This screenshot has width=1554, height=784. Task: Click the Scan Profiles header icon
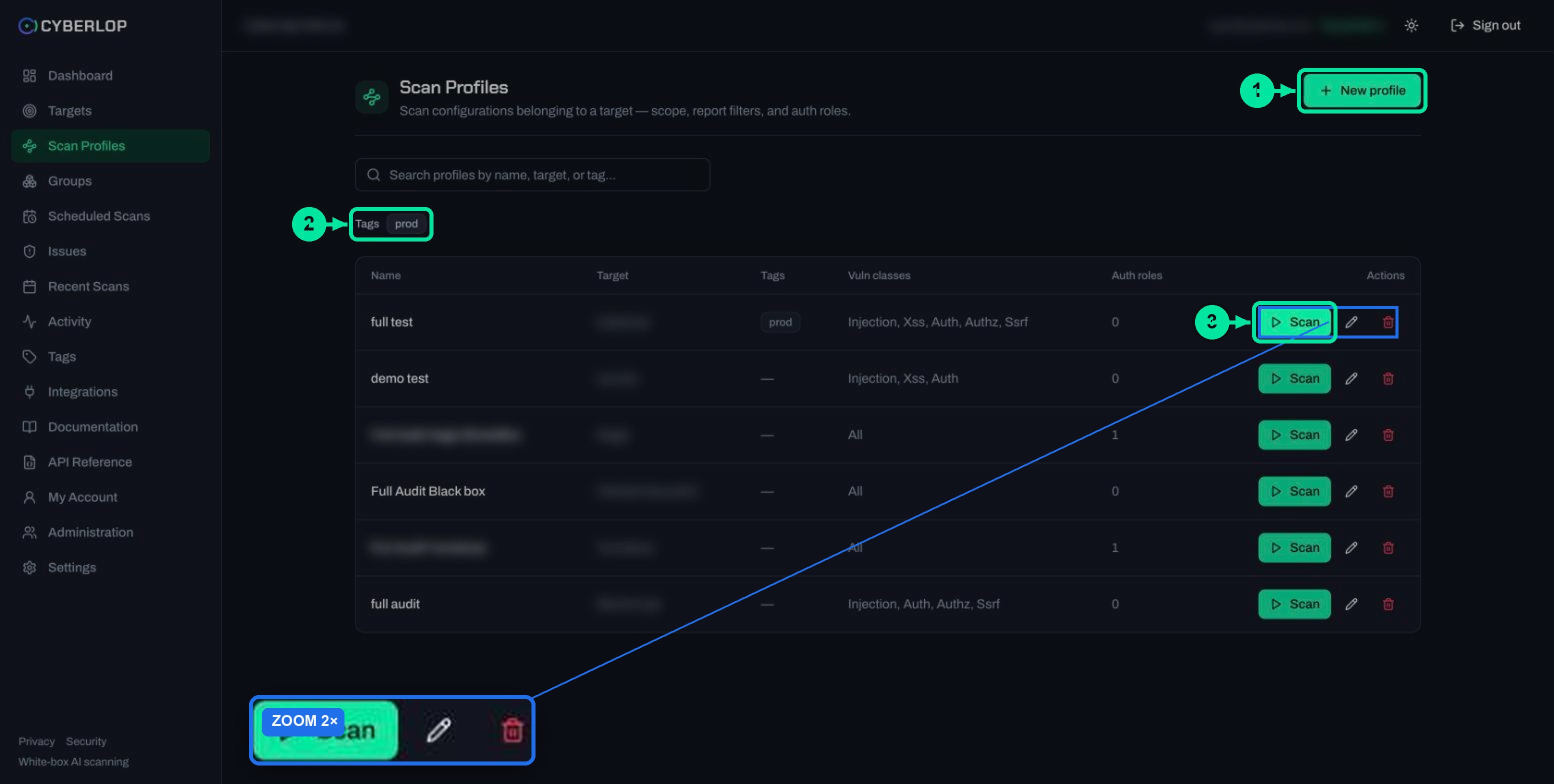[371, 96]
